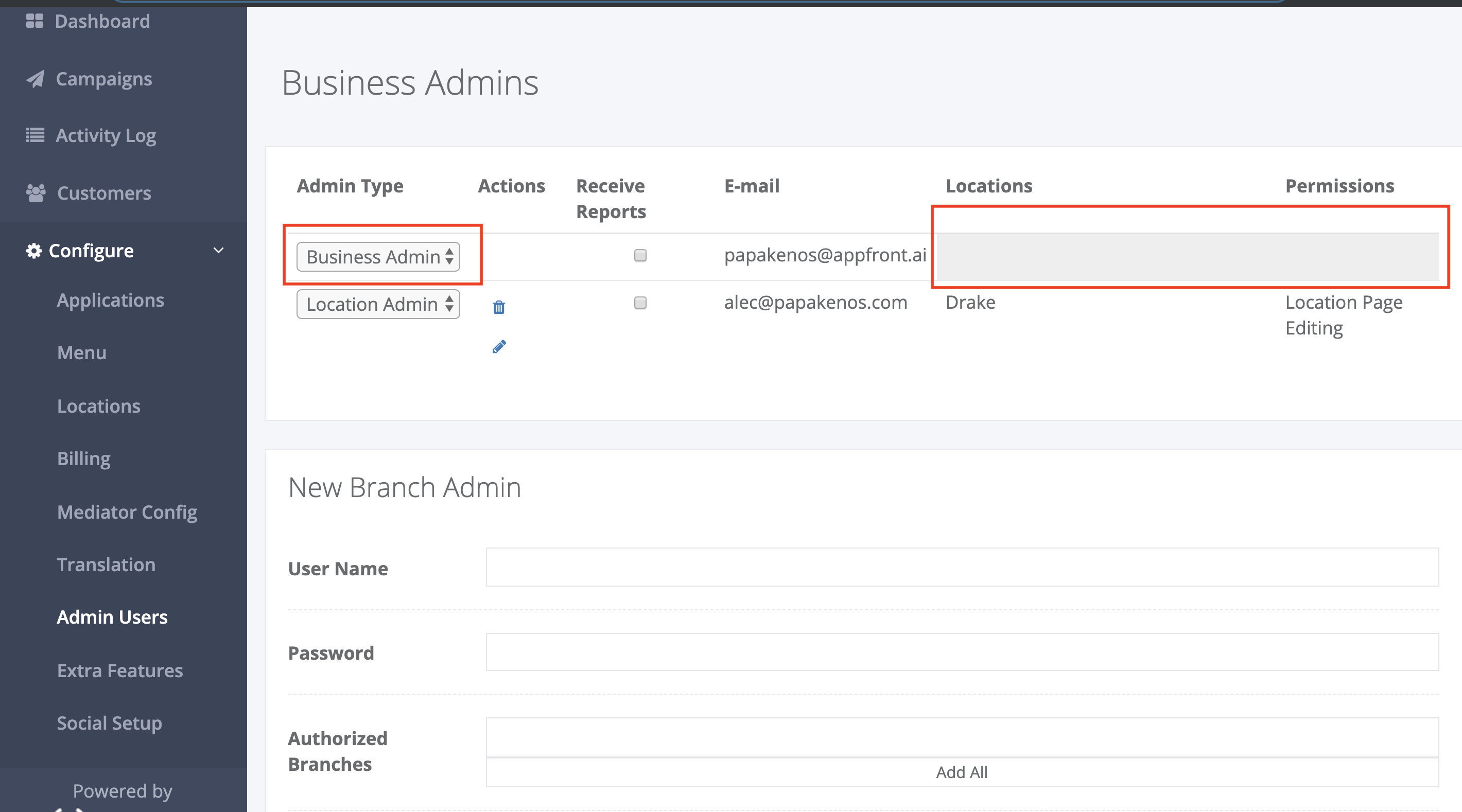Delete alec@papakenos.com admin with trash icon
Screen dimensions: 1462x812
click(499, 307)
